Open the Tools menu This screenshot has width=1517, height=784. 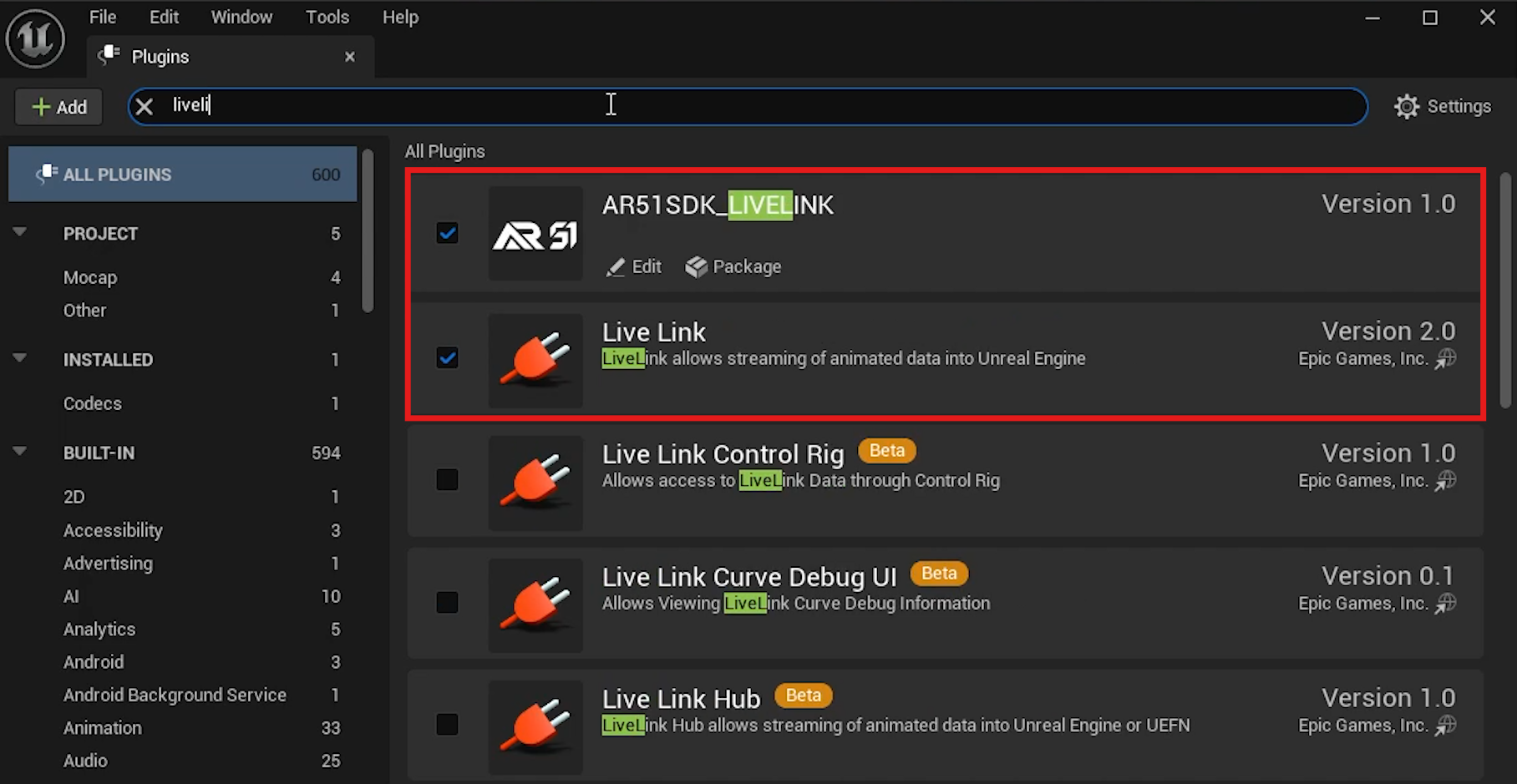pos(327,17)
